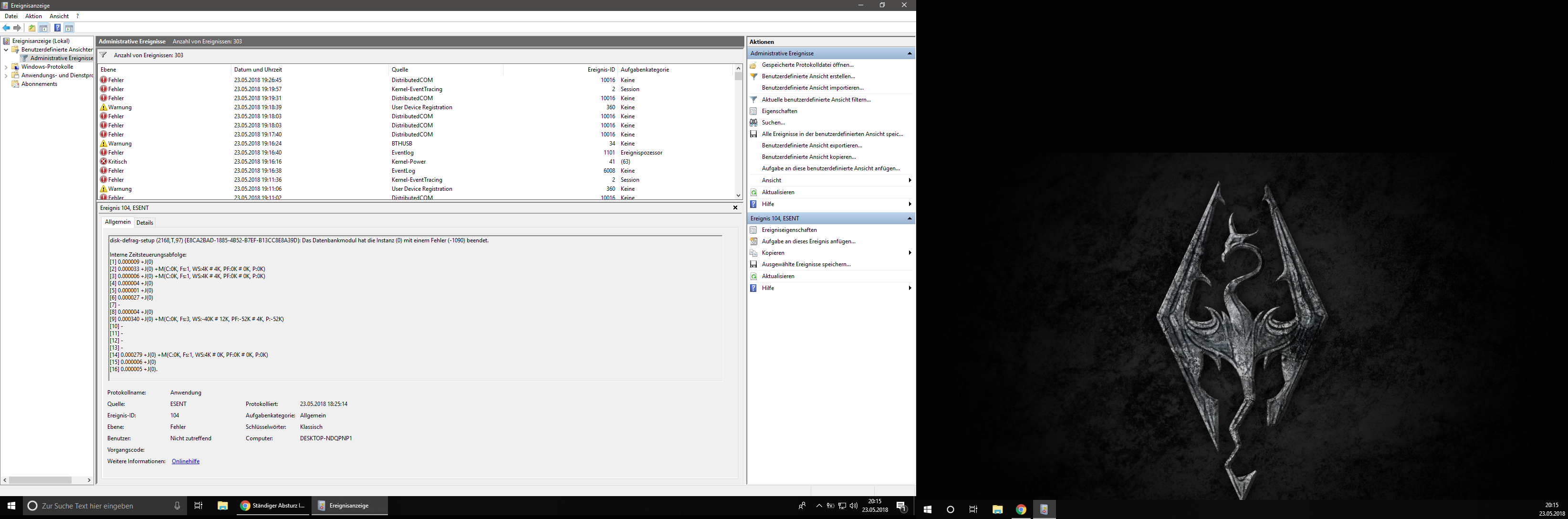The image size is (1568, 519).
Task: Expand Windows-Protokolle in the tree
Action: coord(5,66)
